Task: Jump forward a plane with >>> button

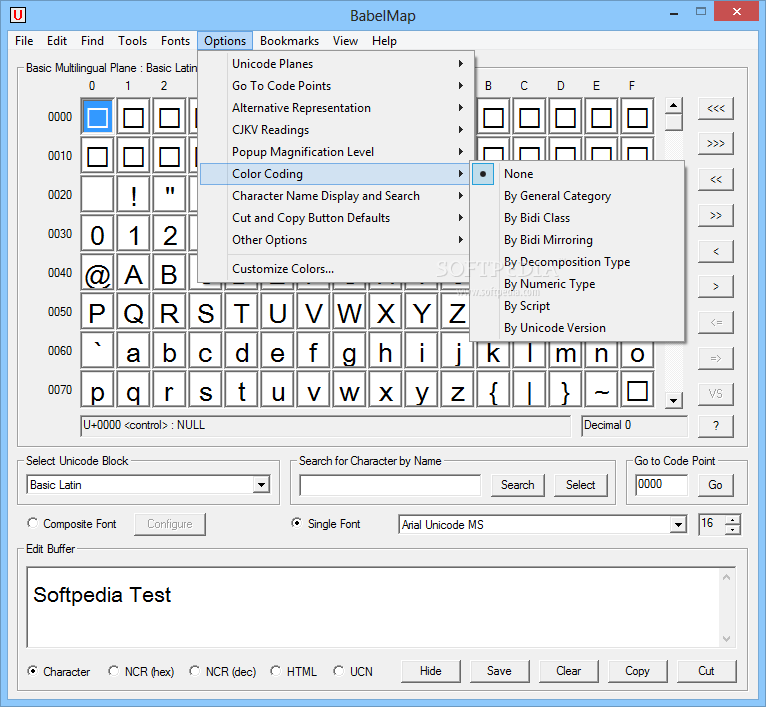Action: point(716,144)
